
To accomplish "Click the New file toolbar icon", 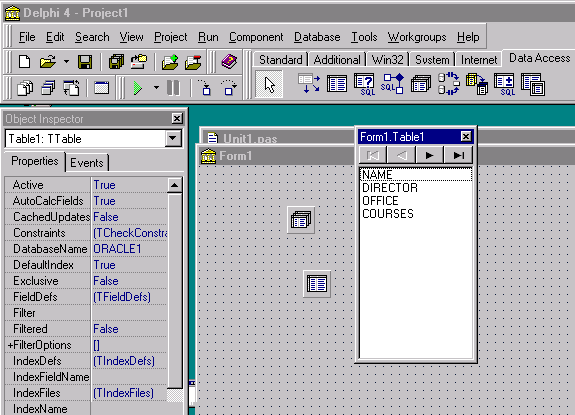I will click(x=24, y=62).
